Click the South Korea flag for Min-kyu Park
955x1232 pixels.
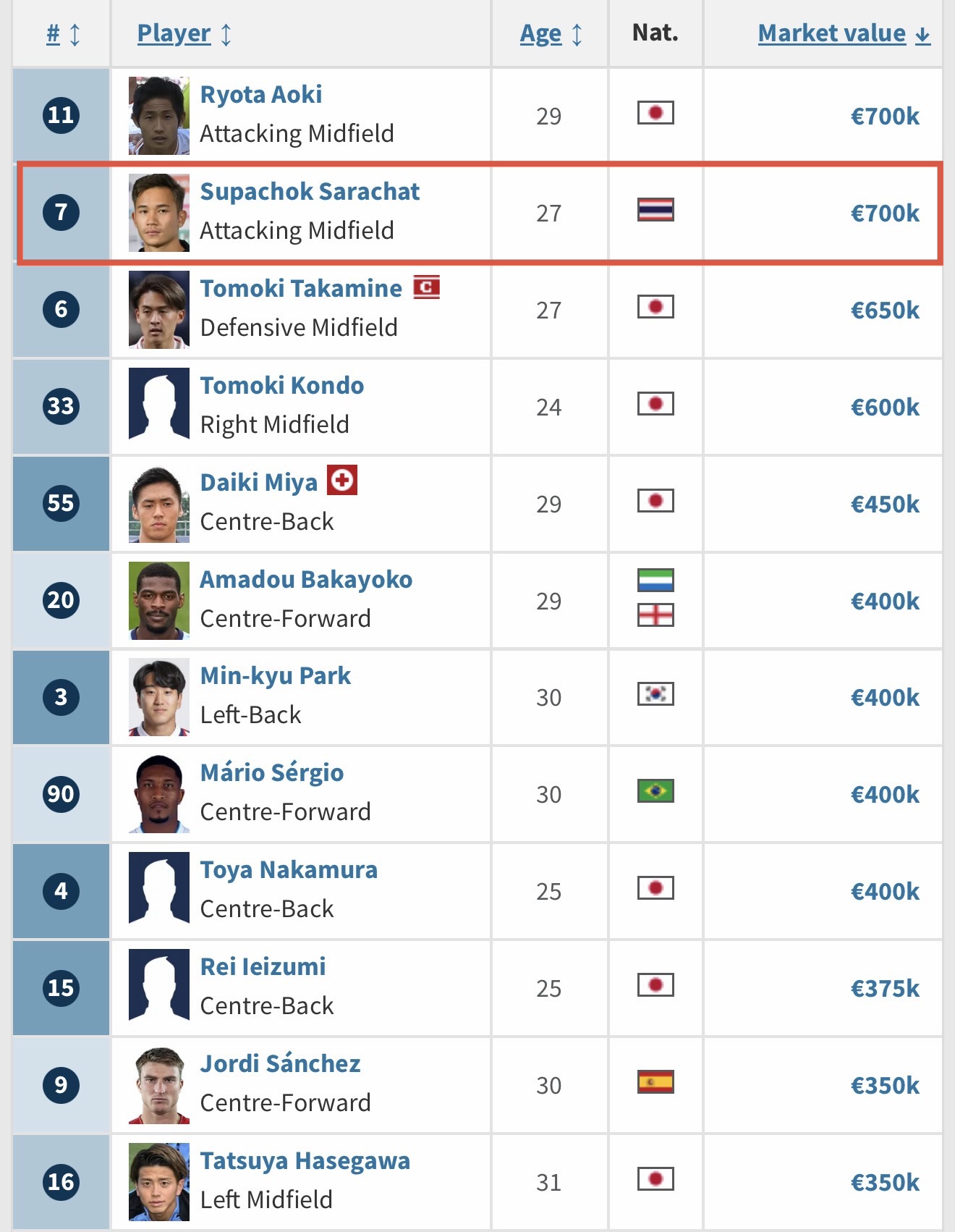655,694
